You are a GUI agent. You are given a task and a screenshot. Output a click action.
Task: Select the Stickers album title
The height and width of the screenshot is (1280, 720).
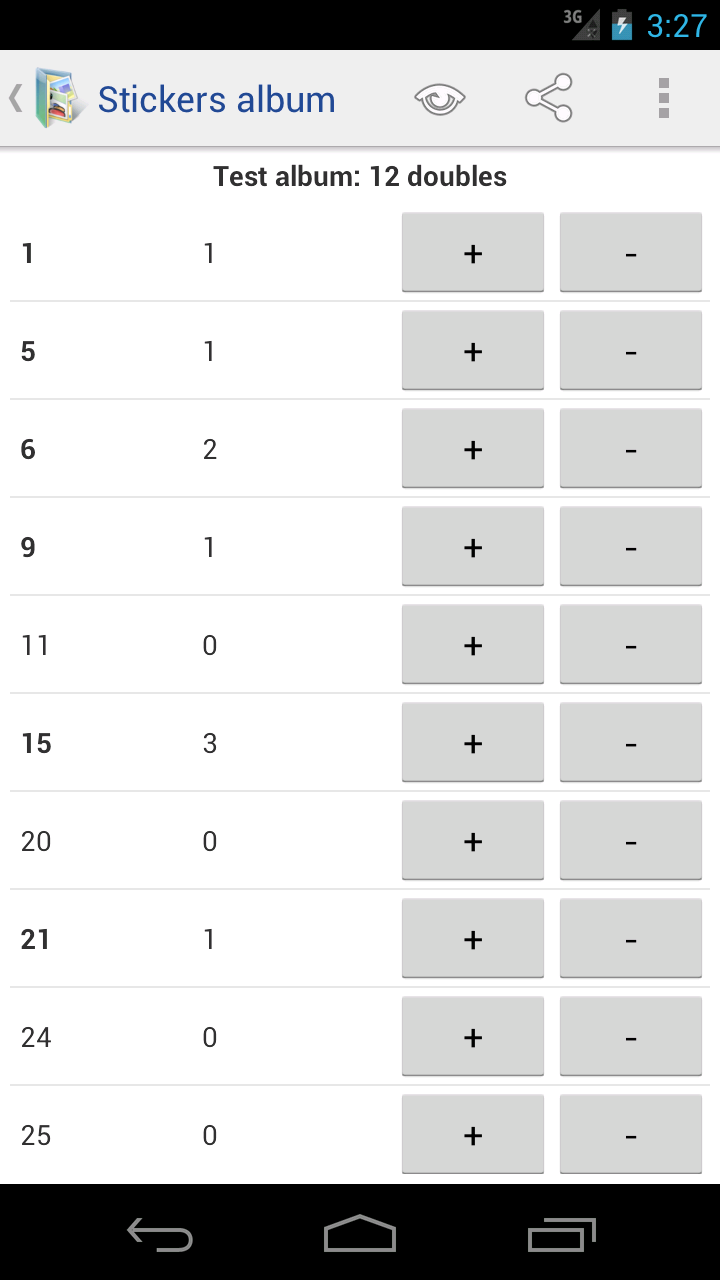(216, 100)
